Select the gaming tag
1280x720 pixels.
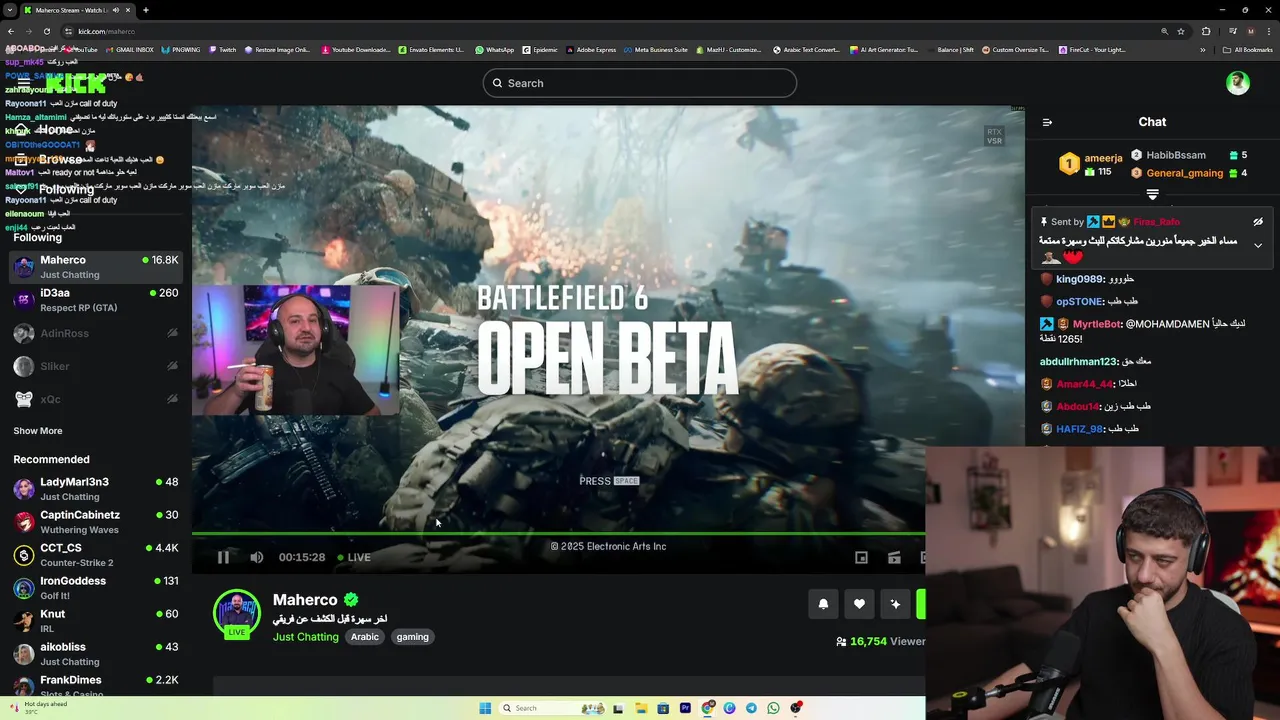click(412, 637)
